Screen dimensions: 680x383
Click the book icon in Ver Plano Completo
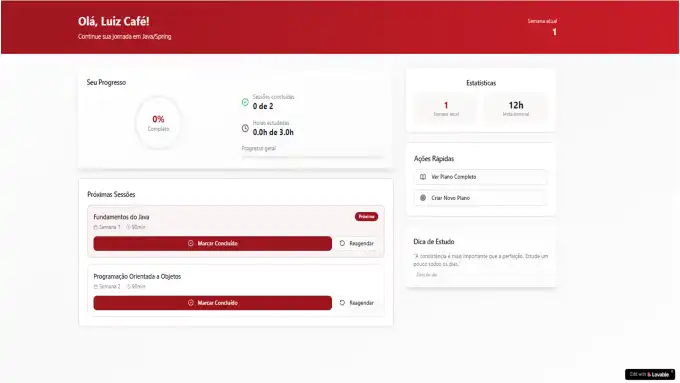(423, 177)
